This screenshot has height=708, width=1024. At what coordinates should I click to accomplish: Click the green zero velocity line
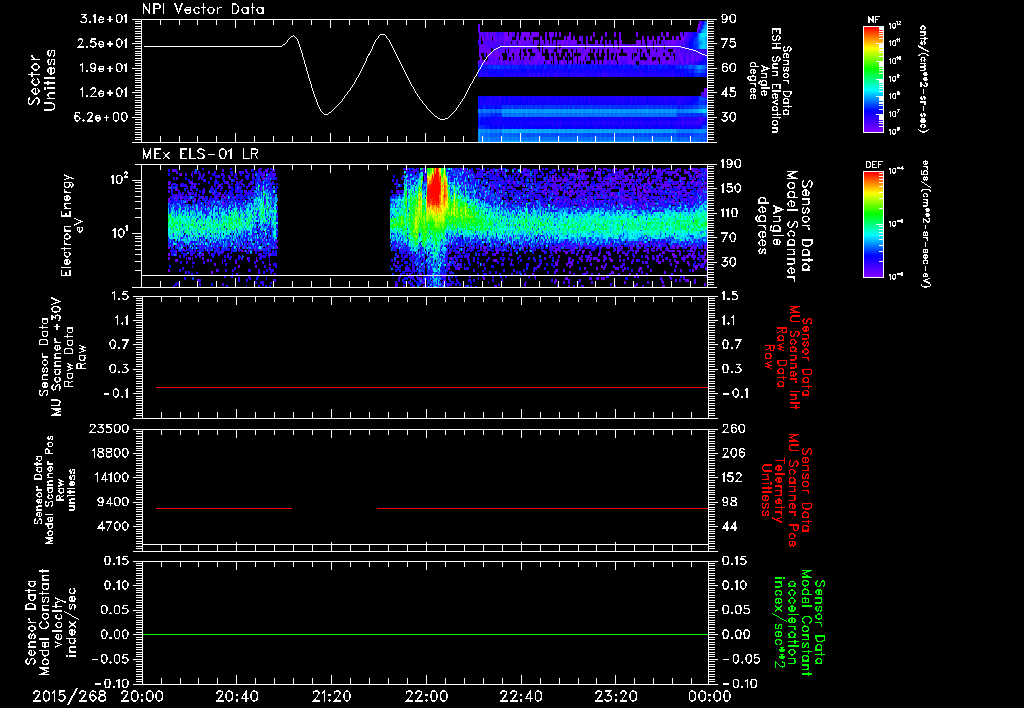point(425,634)
